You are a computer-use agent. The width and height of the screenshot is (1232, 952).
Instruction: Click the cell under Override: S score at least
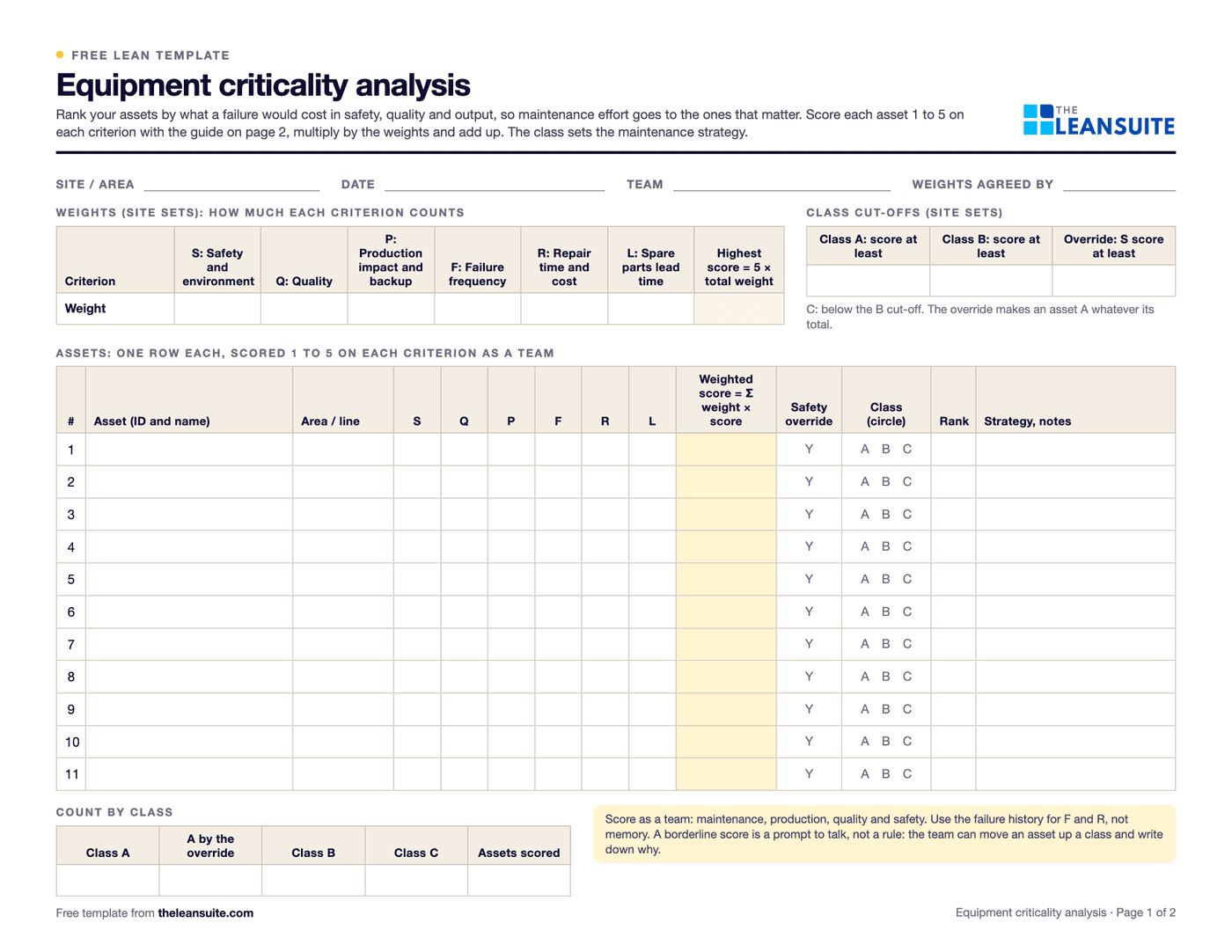1114,281
